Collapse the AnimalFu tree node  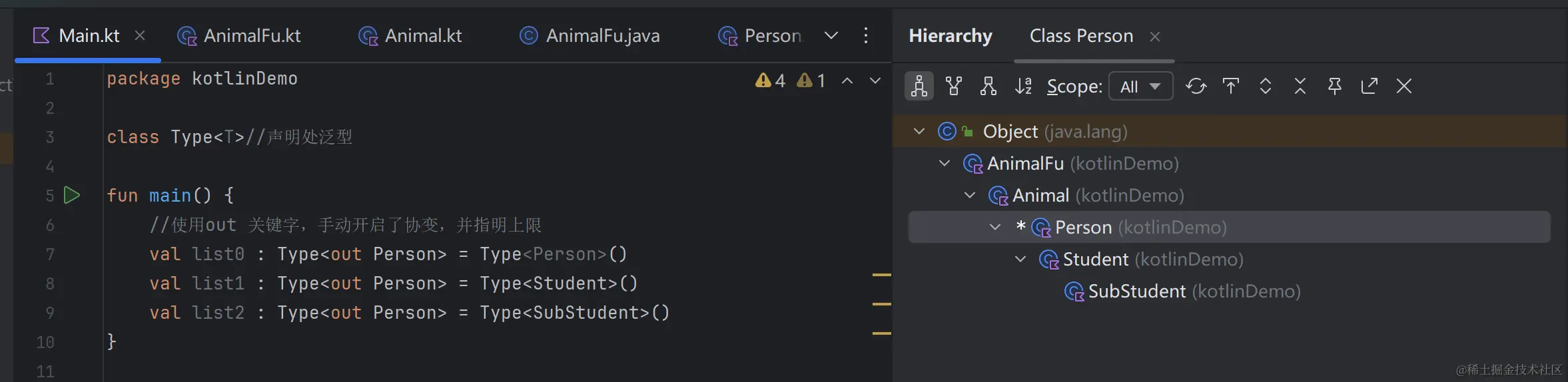point(945,164)
